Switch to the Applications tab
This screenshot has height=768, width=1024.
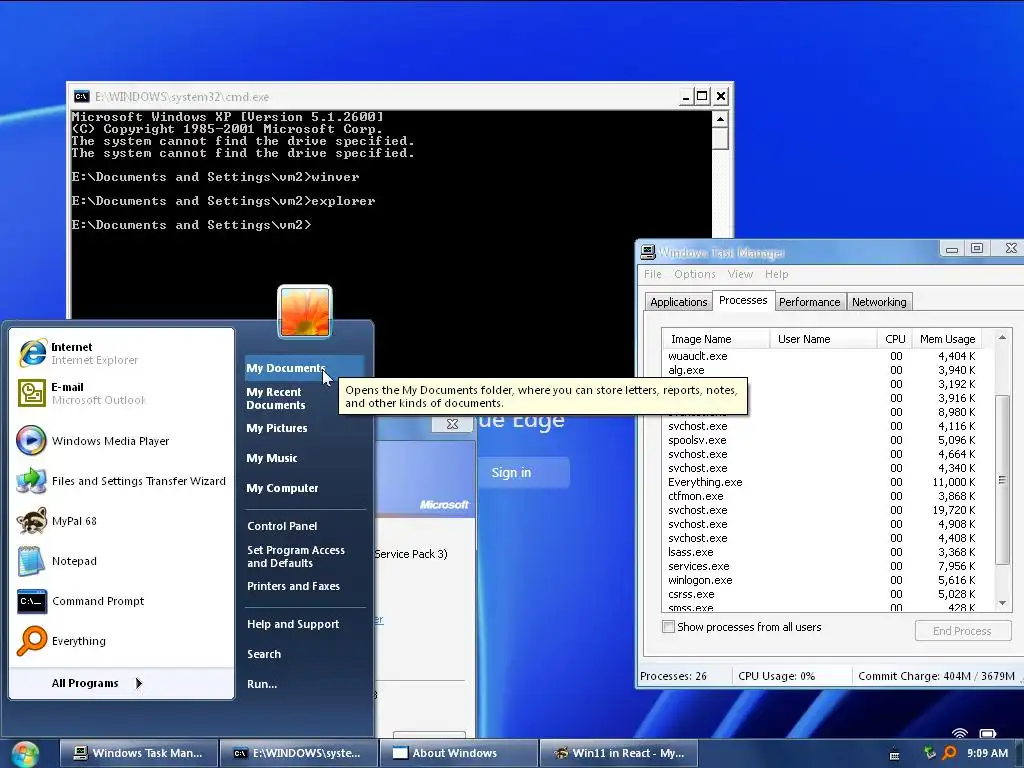pyautogui.click(x=679, y=302)
